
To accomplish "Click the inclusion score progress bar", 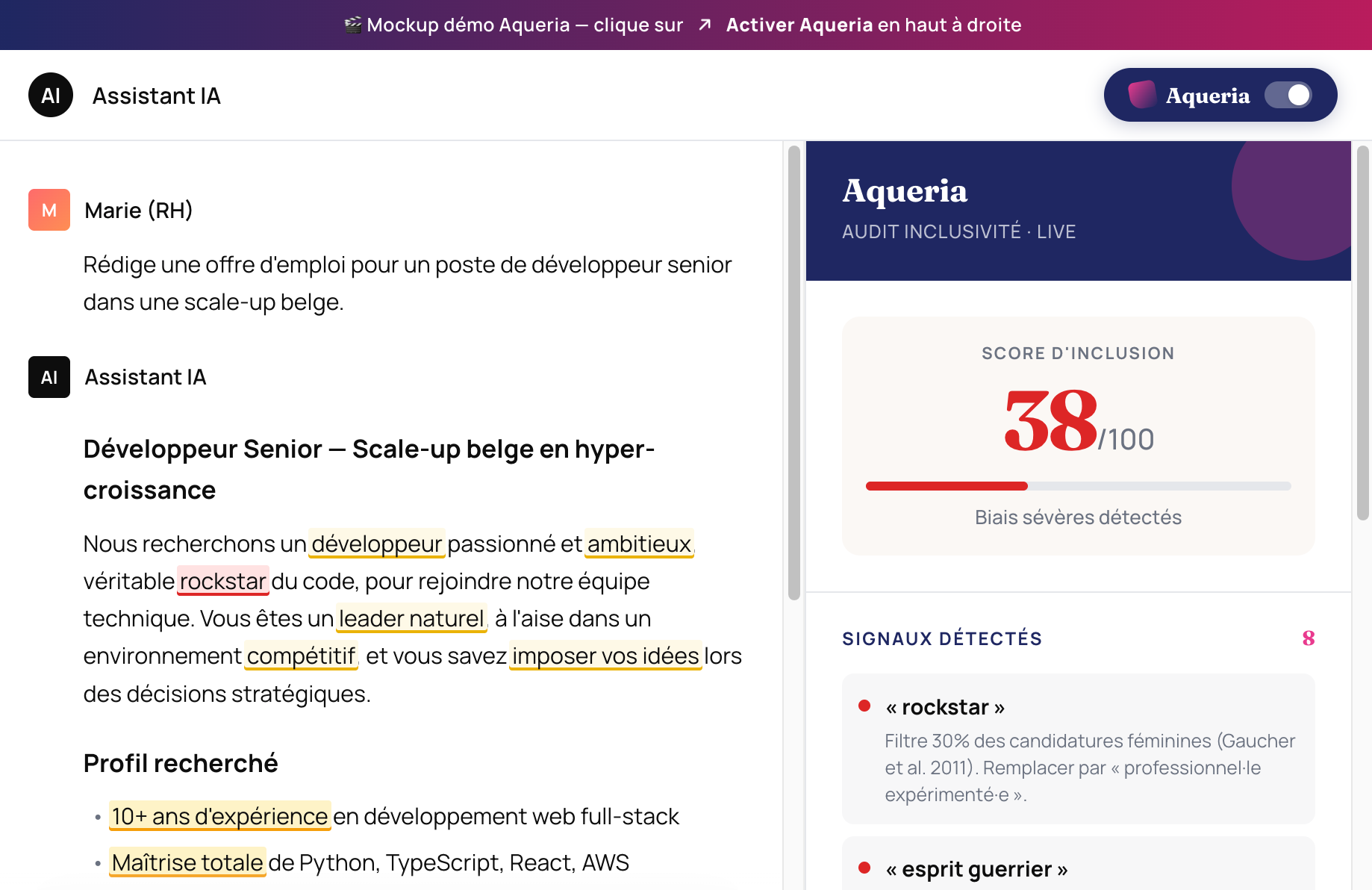I will [1078, 486].
